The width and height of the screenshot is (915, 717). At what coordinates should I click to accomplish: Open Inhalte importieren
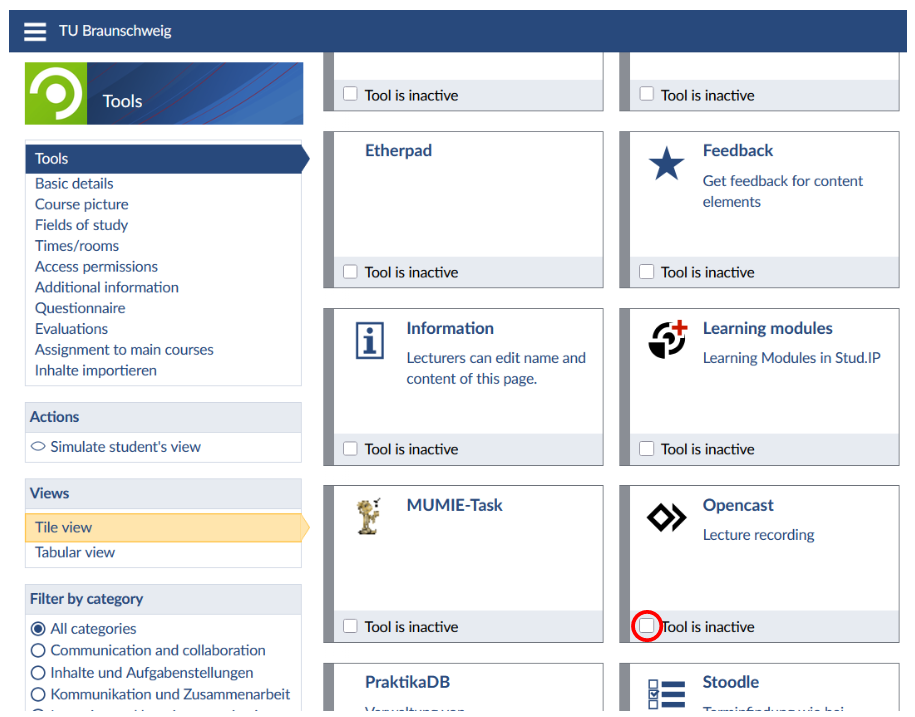click(96, 370)
